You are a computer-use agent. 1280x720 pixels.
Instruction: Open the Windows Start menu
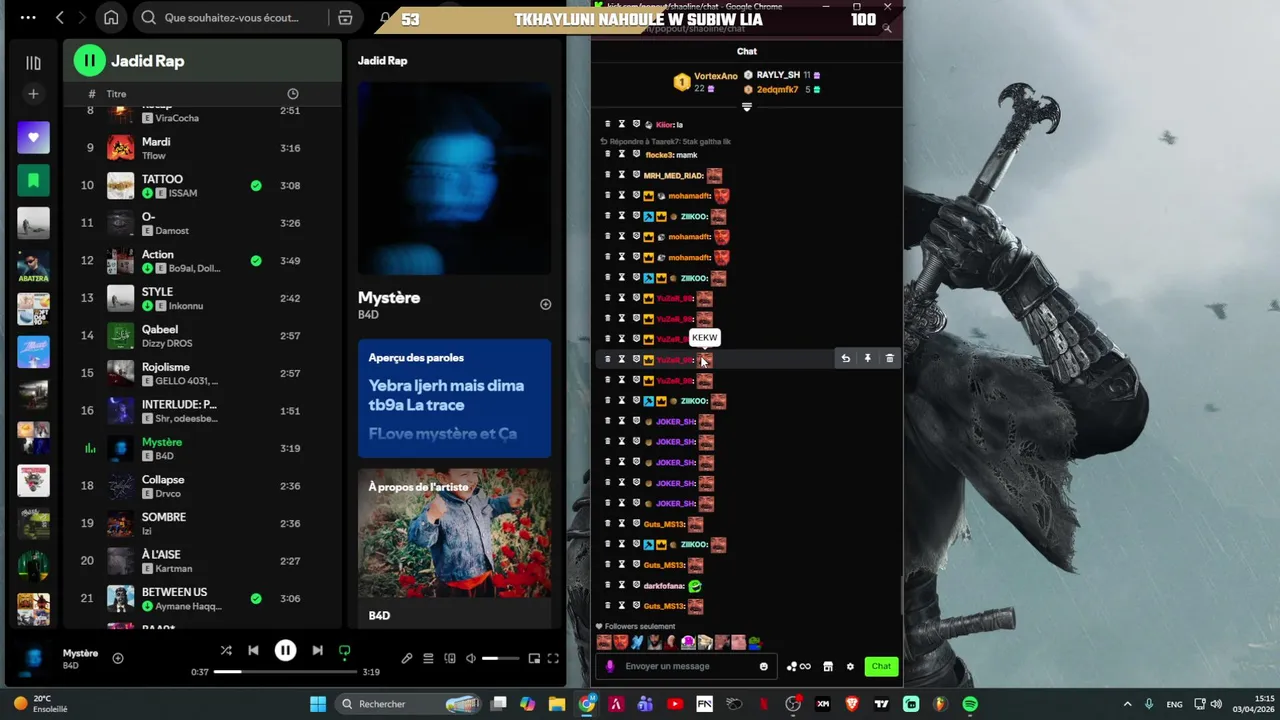318,704
